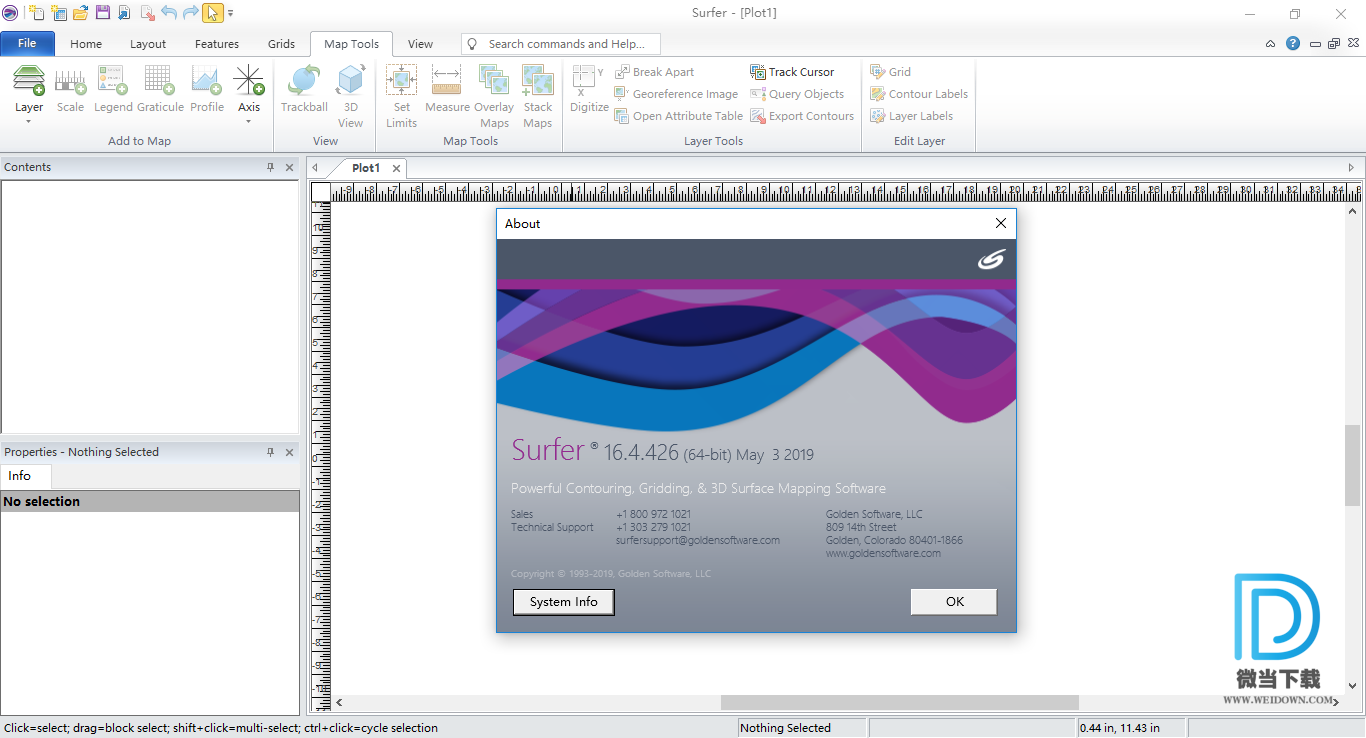
Task: Open the 3D View tool
Action: [350, 96]
